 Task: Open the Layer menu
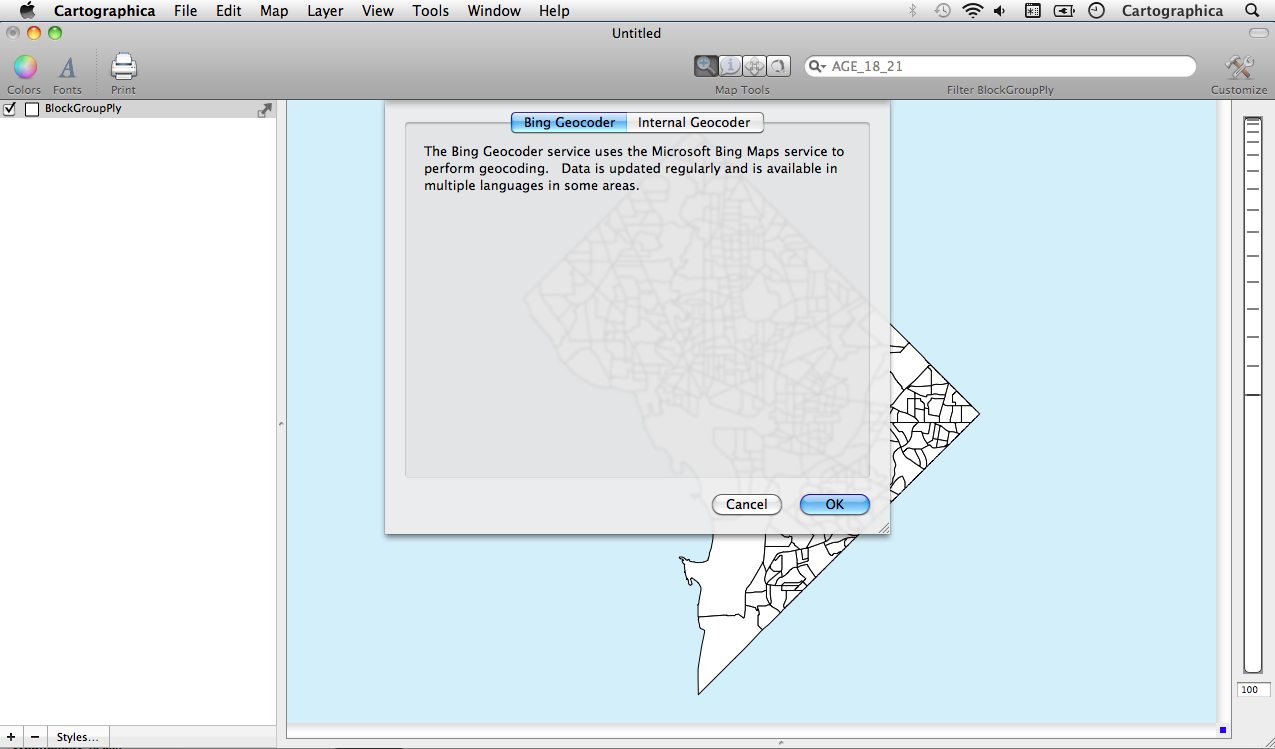[325, 11]
